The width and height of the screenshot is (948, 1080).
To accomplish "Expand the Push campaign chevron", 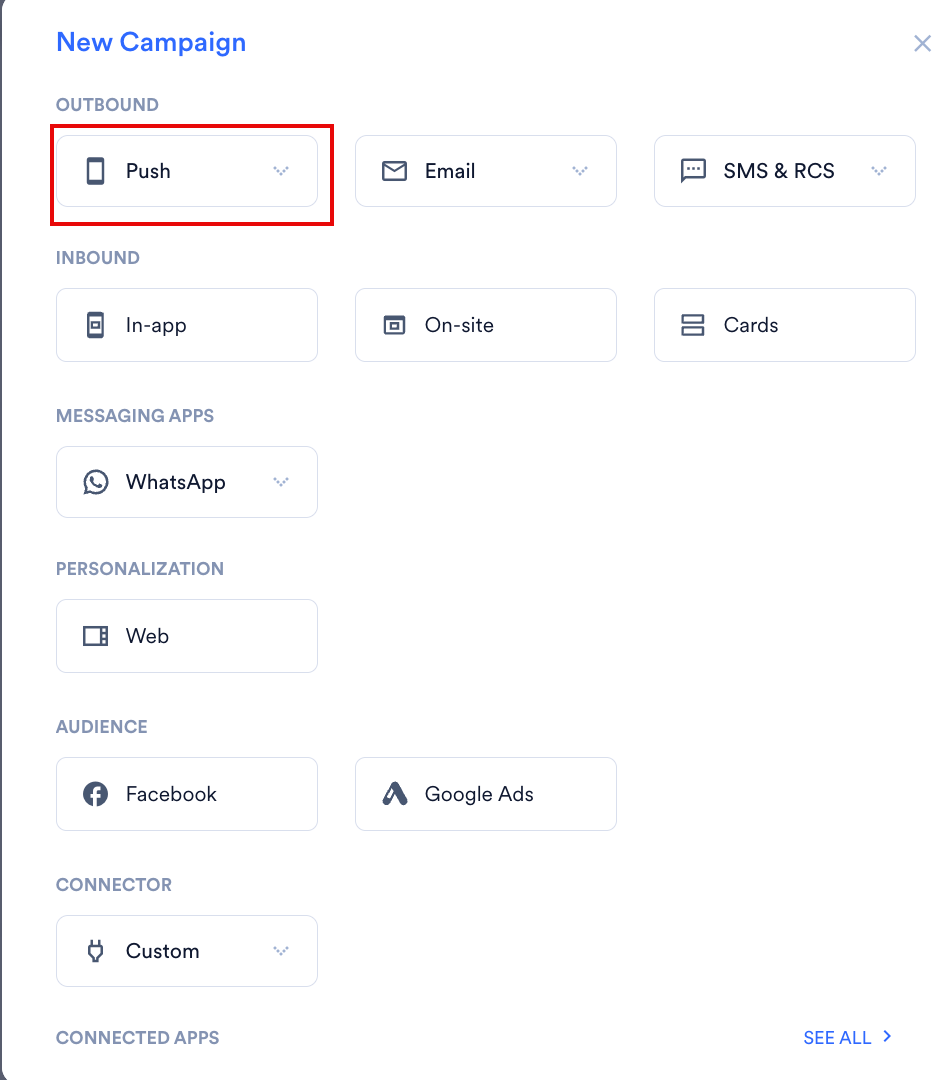I will point(280,171).
